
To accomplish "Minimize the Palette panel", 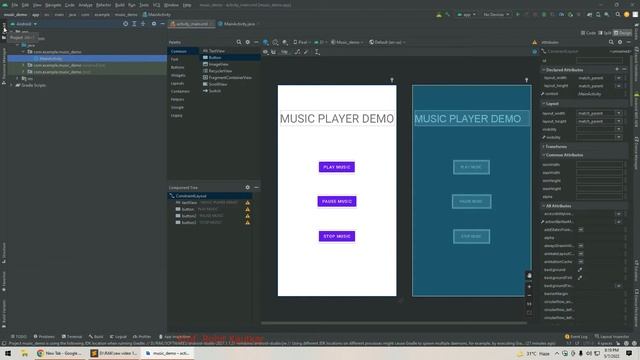I will [x=256, y=42].
